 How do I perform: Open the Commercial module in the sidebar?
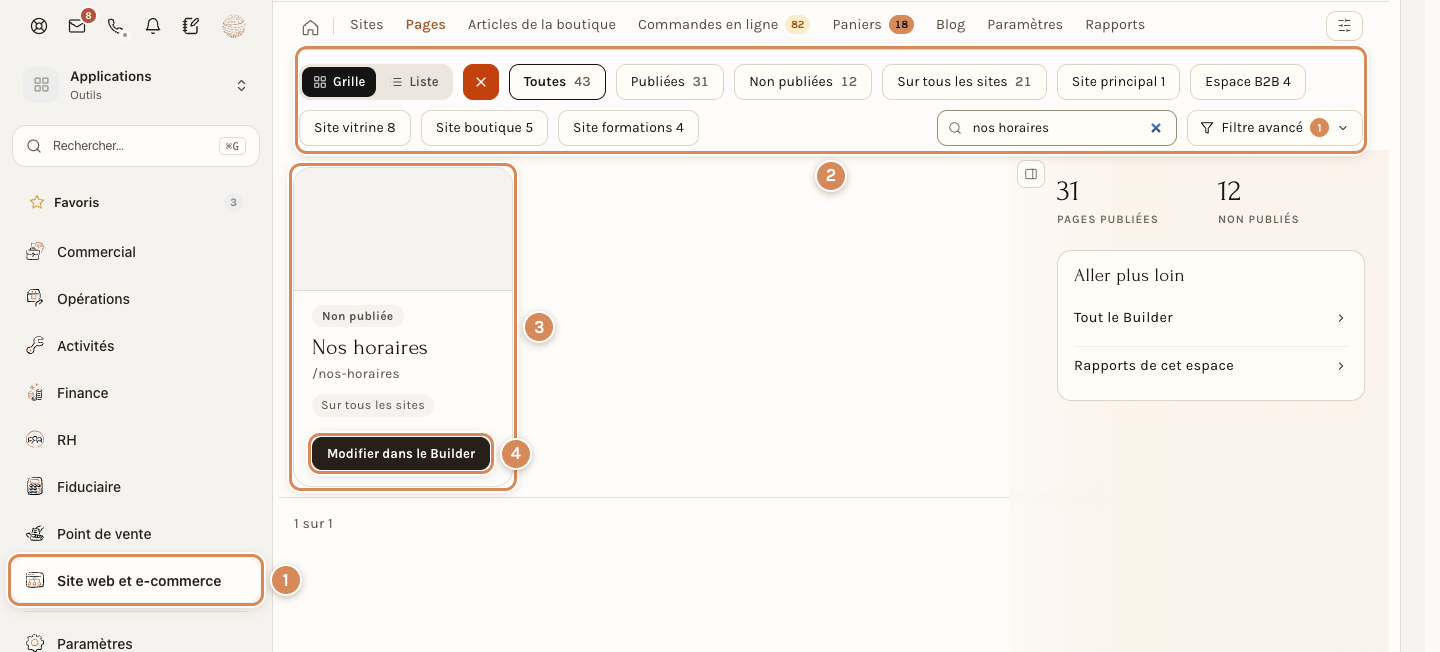coord(136,252)
